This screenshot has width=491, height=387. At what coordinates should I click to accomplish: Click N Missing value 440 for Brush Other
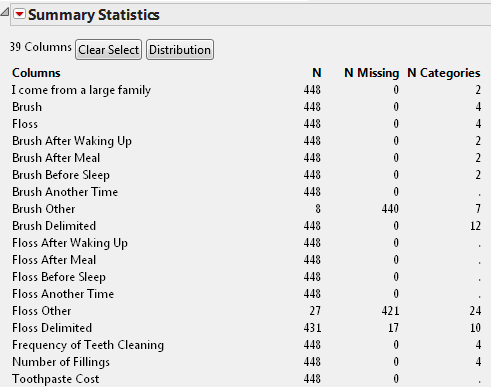pyautogui.click(x=390, y=209)
